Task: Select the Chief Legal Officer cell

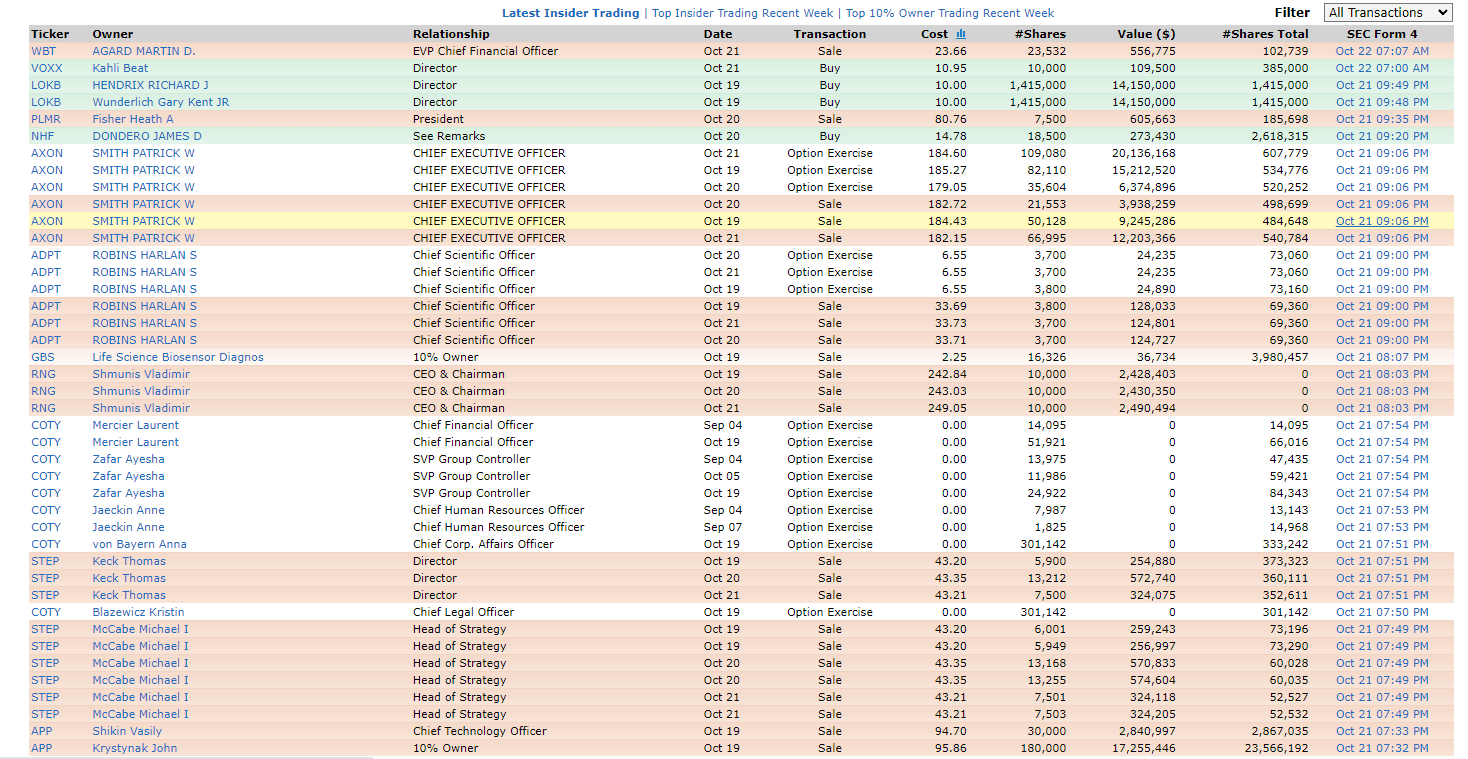Action: click(463, 612)
